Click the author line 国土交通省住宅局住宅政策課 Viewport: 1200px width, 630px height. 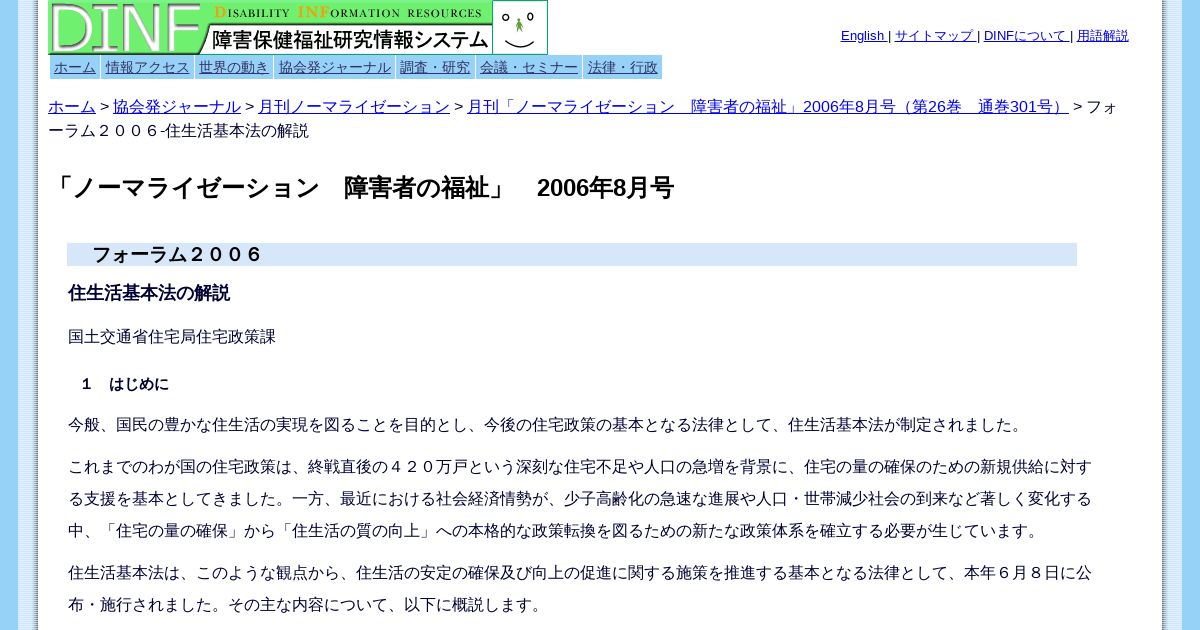coord(172,337)
